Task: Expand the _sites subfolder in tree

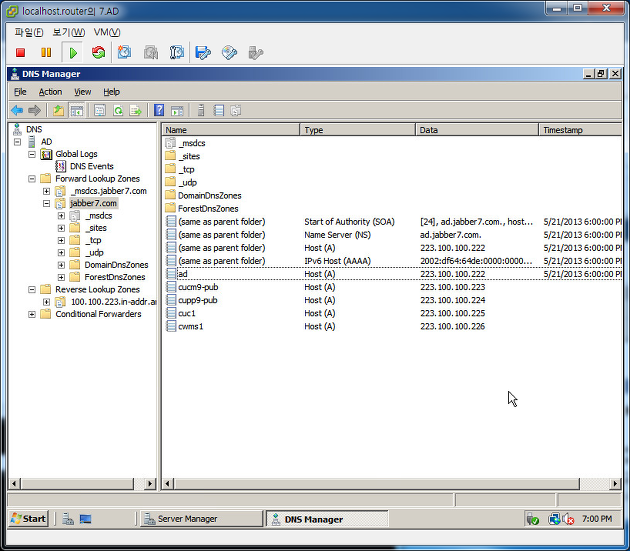Action: 61,228
